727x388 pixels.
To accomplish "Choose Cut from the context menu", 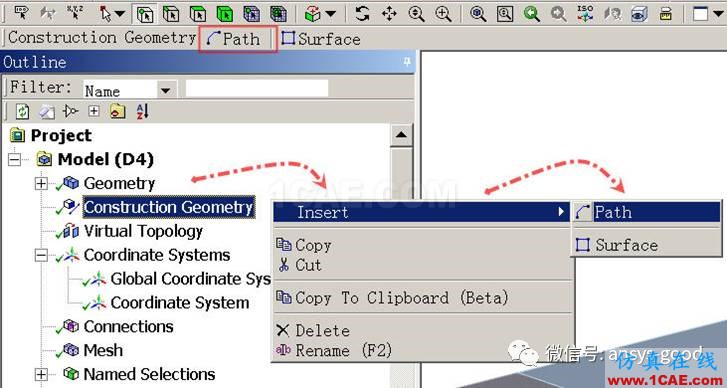I will (x=308, y=265).
